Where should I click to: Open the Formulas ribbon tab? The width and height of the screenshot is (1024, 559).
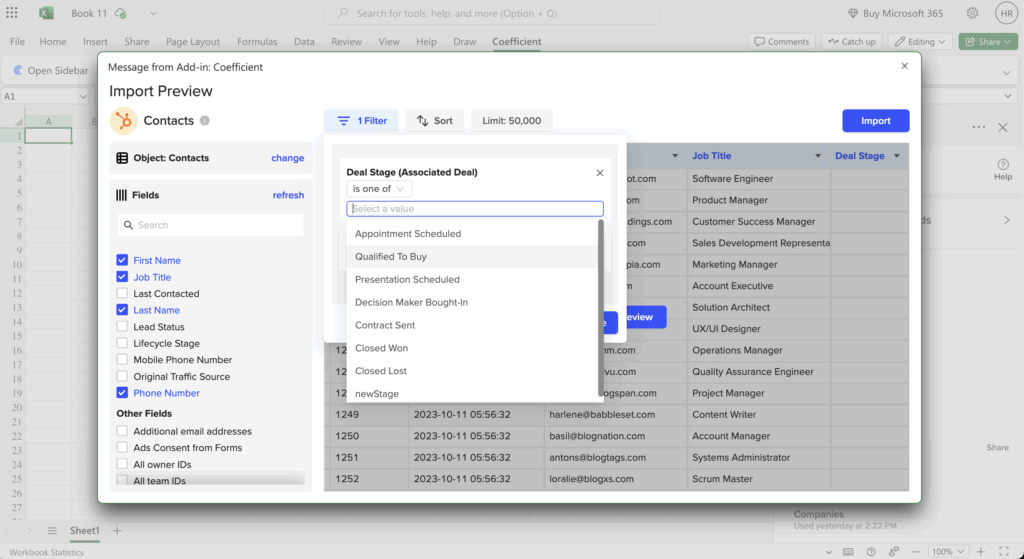coord(257,42)
